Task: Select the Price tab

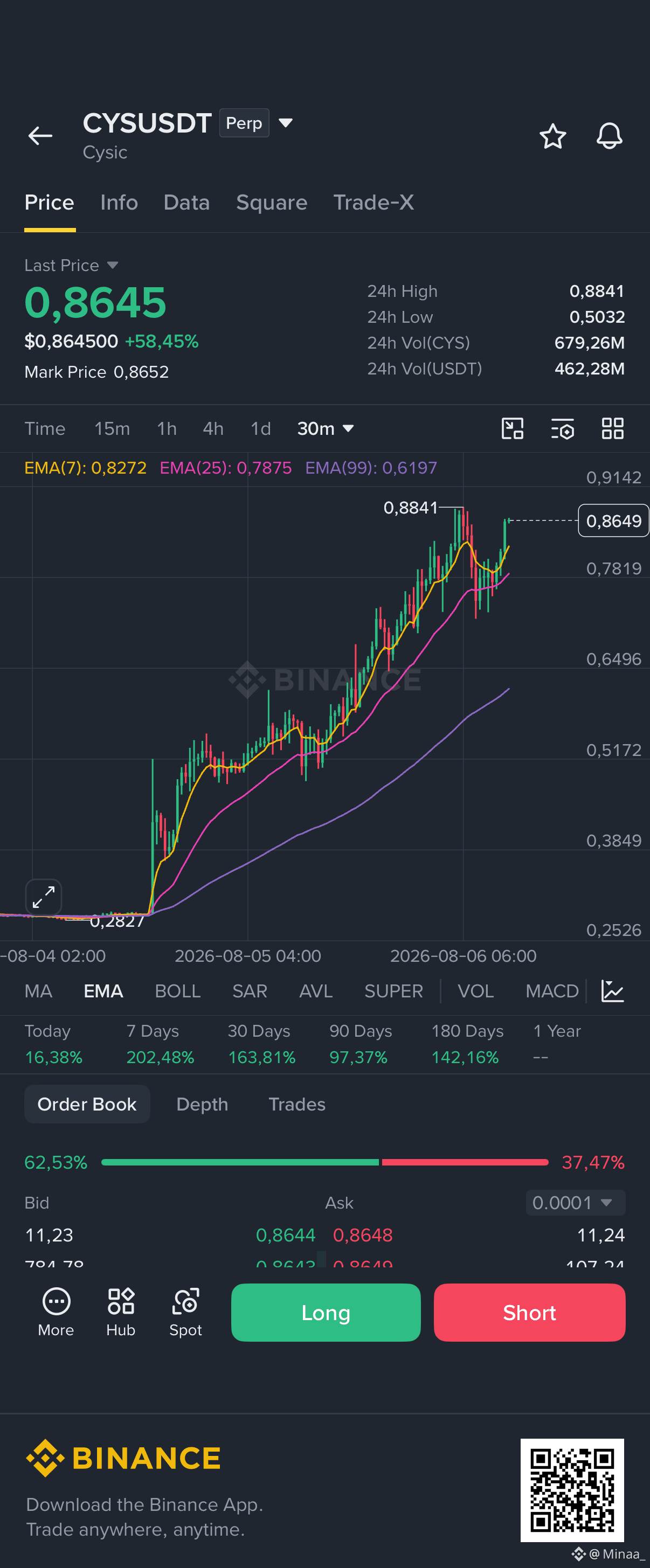Action: (x=49, y=203)
